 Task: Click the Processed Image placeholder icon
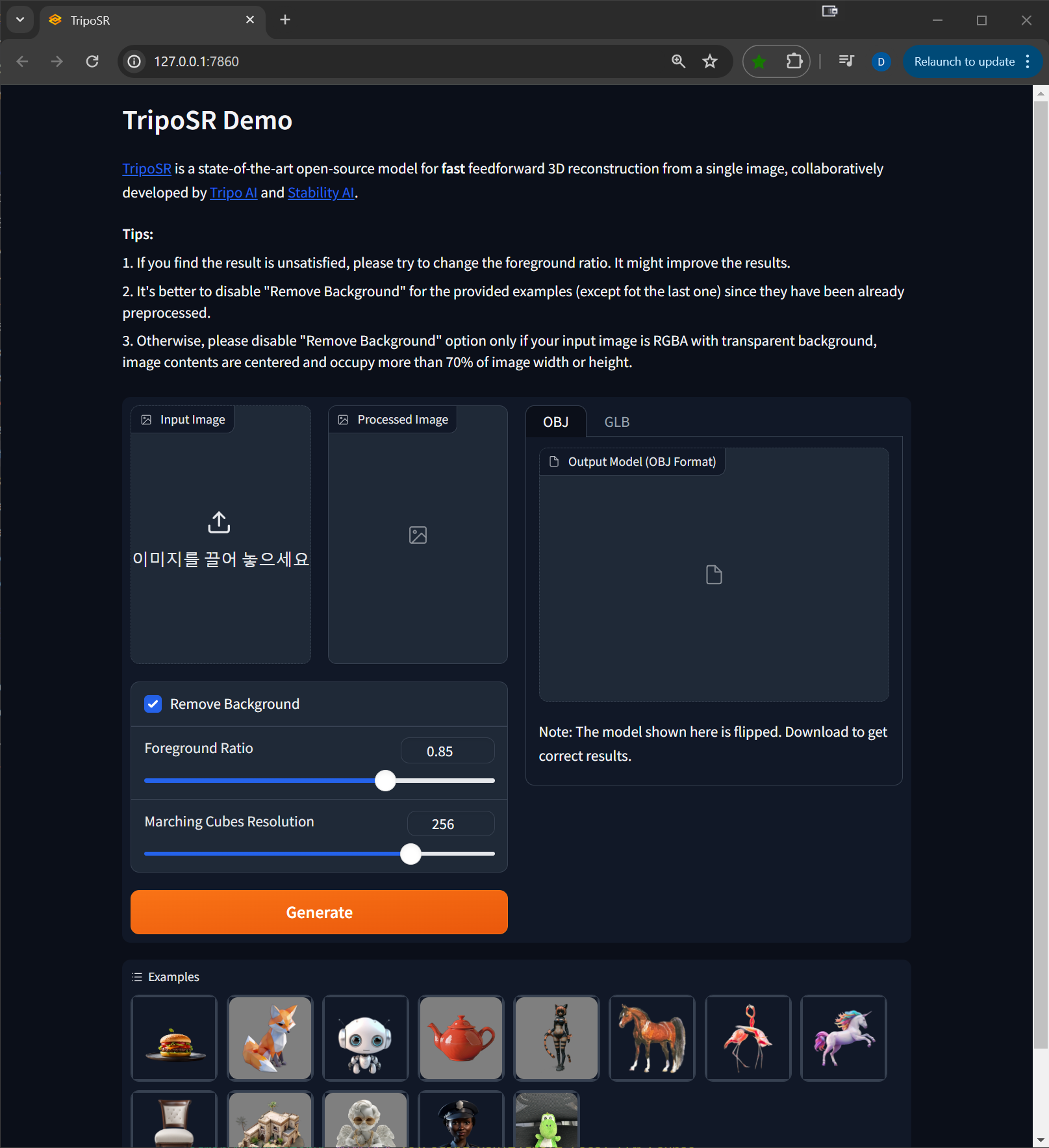tap(417, 535)
